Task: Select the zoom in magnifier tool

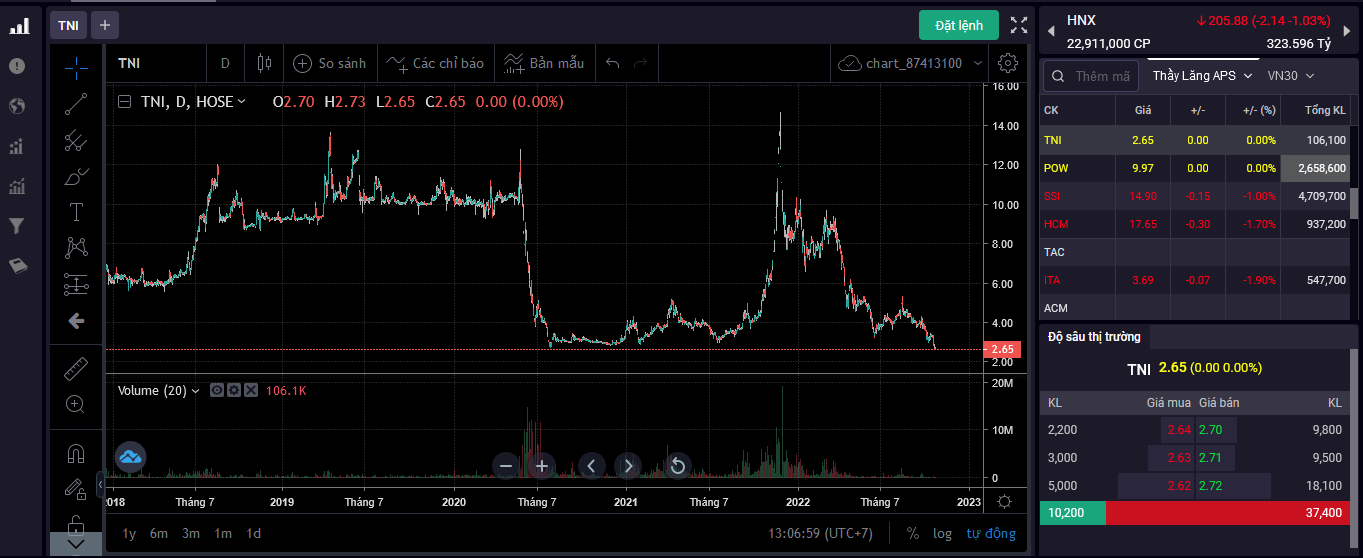Action: [76, 404]
